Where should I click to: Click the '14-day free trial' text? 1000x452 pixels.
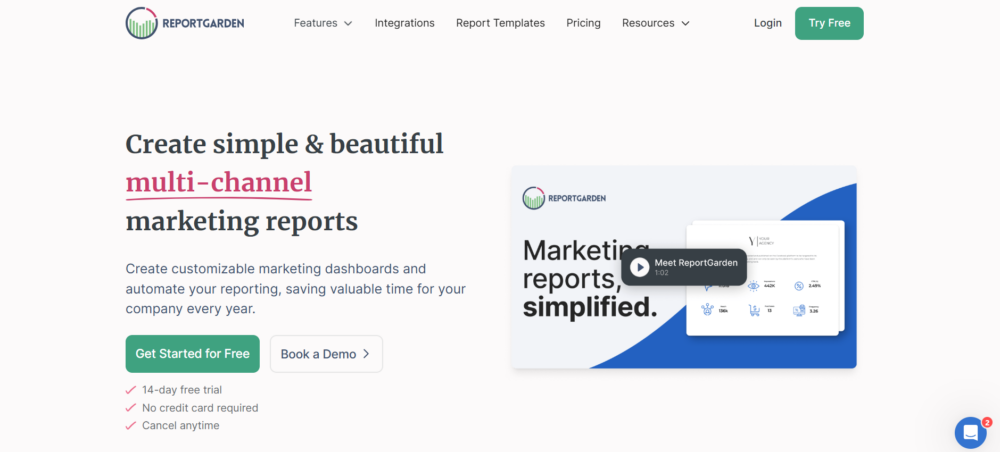click(182, 390)
